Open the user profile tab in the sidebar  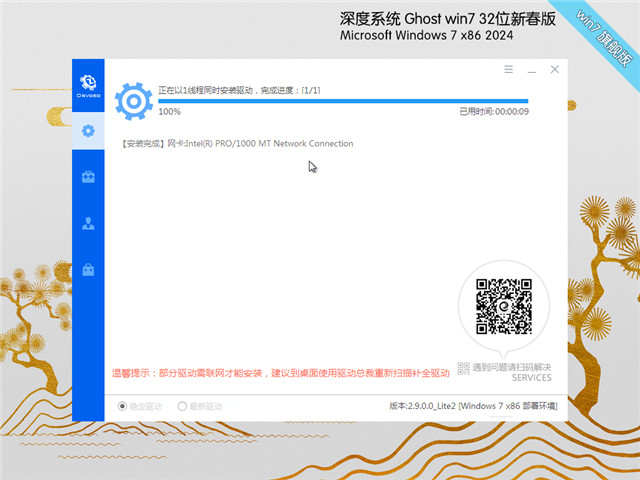(88, 223)
